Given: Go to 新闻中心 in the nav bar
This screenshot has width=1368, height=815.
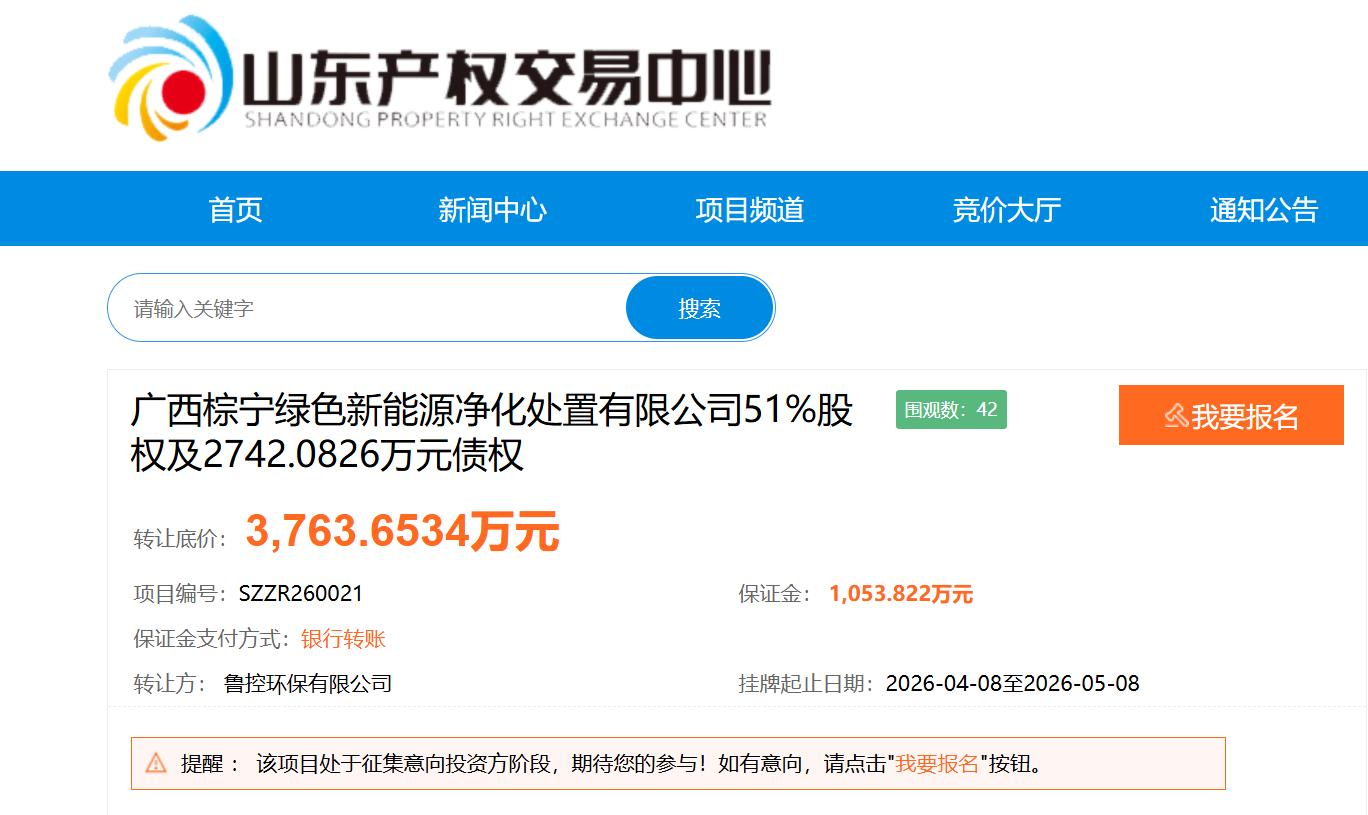Looking at the screenshot, I should tap(492, 210).
